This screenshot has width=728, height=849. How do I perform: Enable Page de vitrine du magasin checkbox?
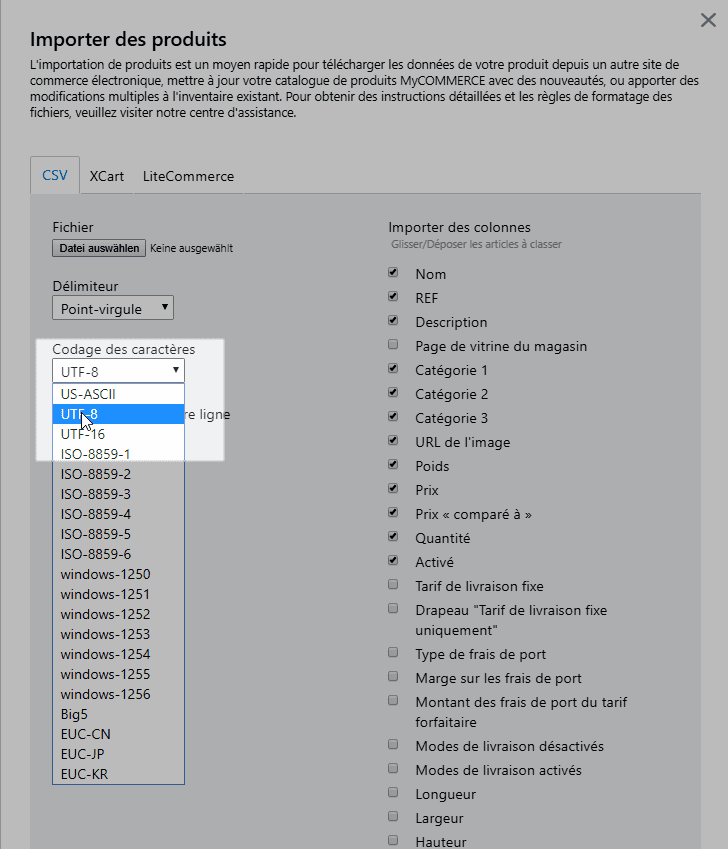point(393,344)
